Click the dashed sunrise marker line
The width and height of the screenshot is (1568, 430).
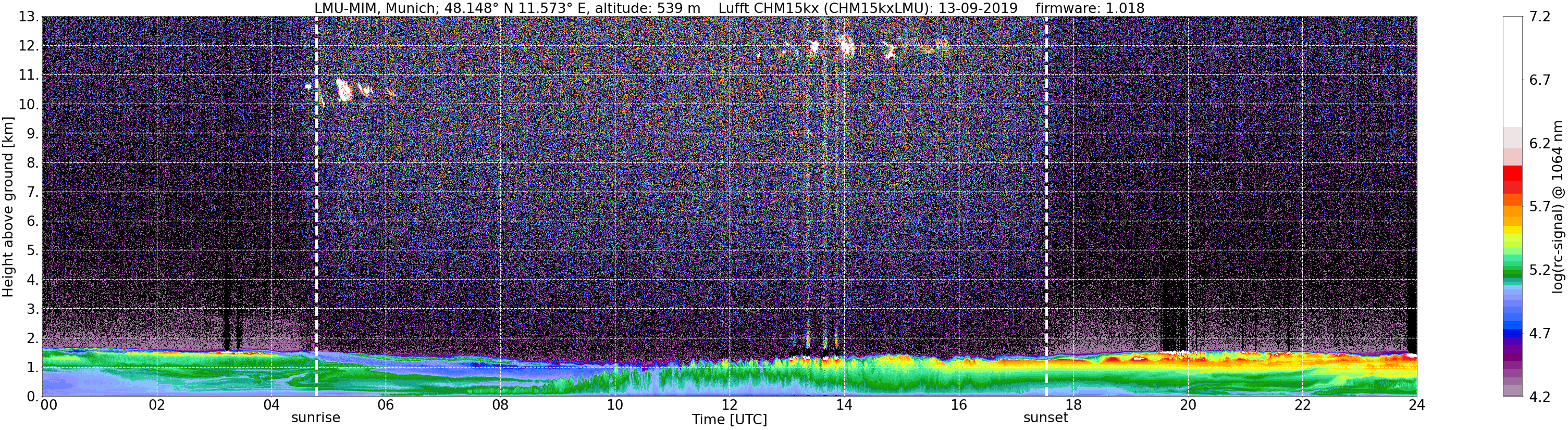pos(316,207)
